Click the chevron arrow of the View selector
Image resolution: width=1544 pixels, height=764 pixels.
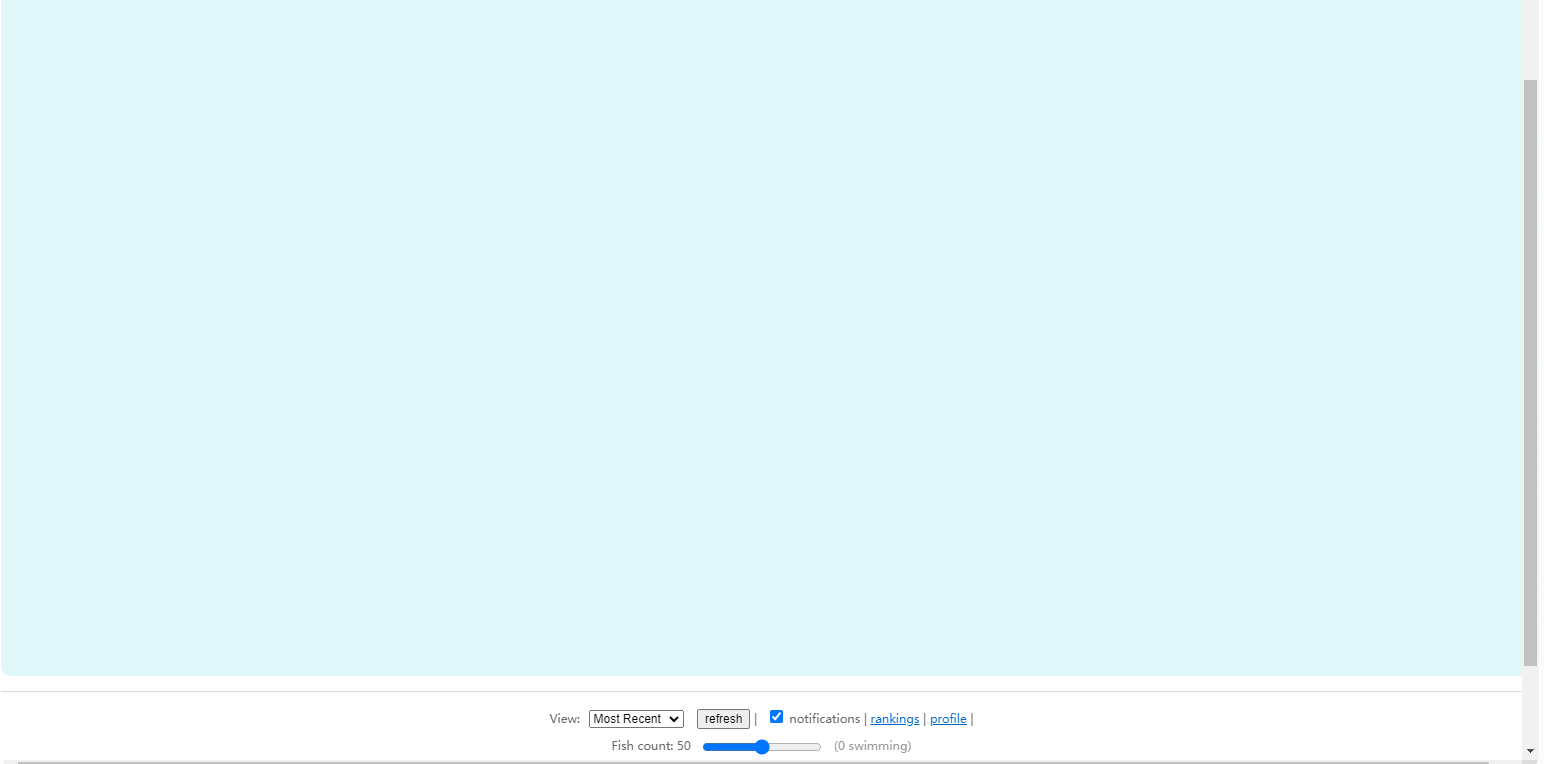tap(675, 719)
